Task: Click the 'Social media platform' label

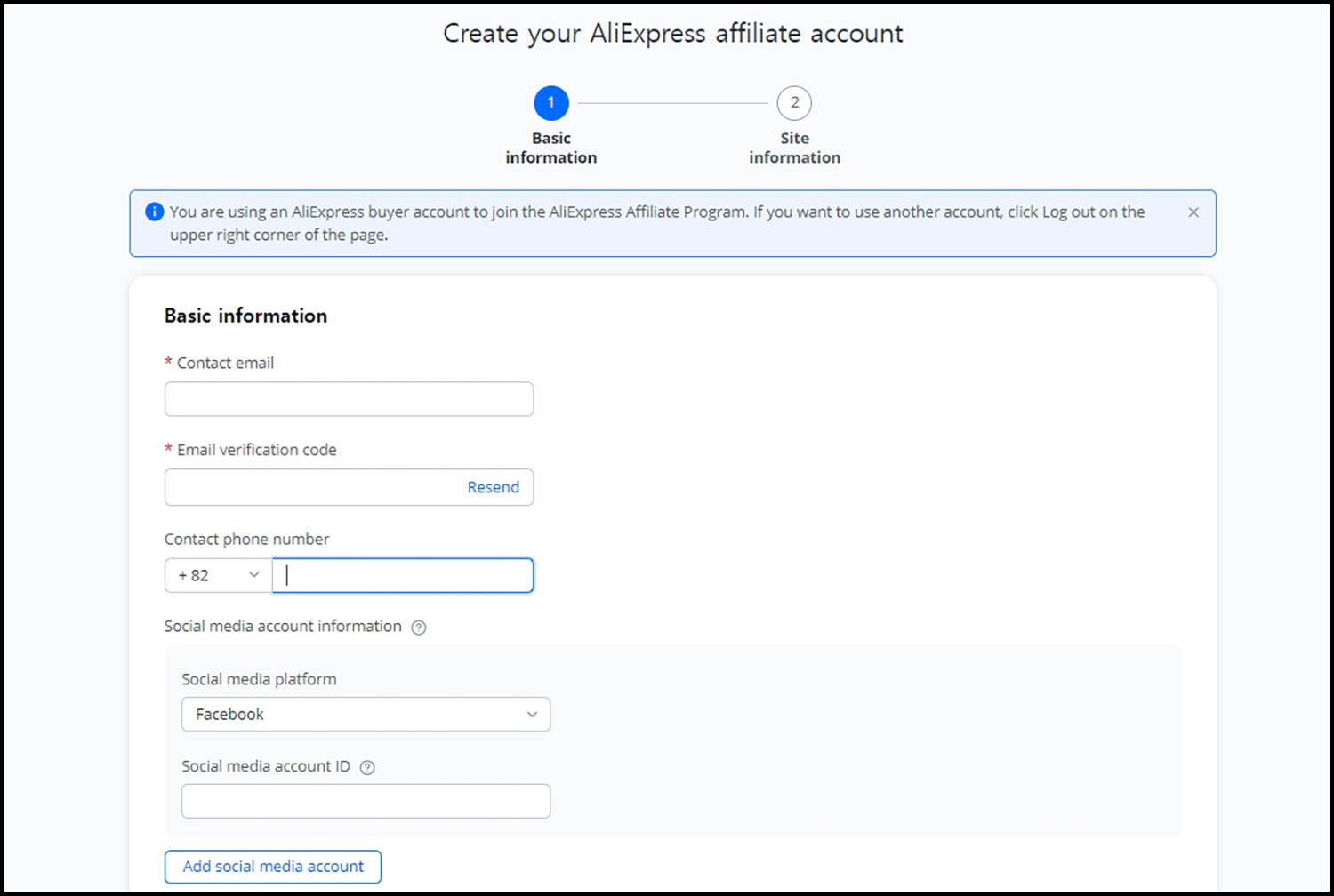Action: 259,679
